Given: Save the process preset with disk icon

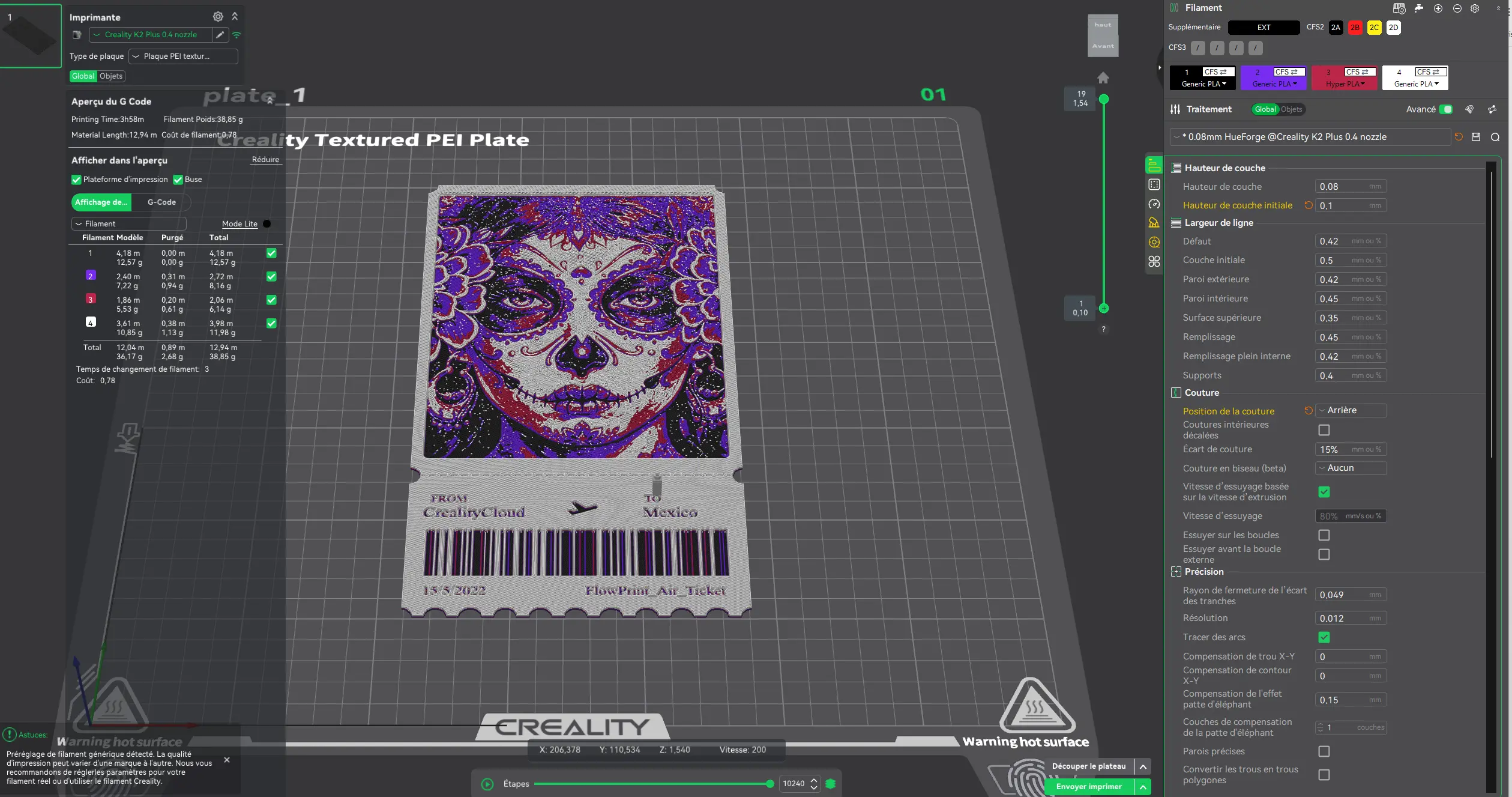Looking at the screenshot, I should (x=1476, y=137).
